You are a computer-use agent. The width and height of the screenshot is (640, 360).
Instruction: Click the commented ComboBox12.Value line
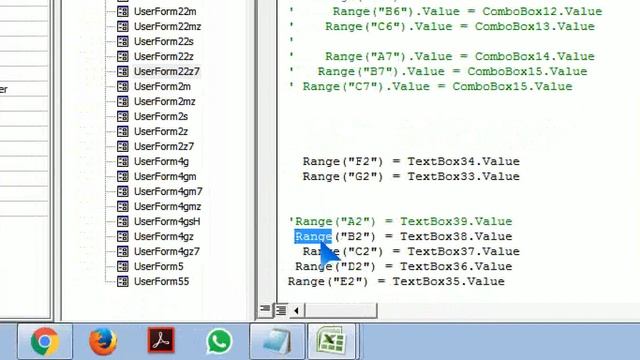(x=446, y=11)
